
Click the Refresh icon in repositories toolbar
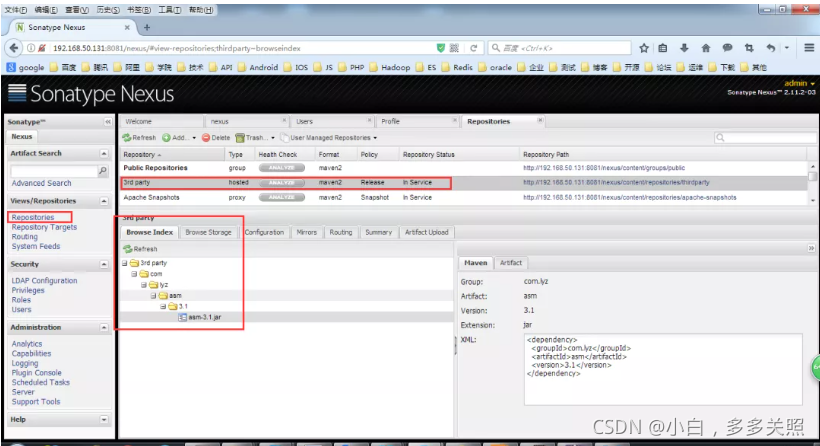(139, 138)
